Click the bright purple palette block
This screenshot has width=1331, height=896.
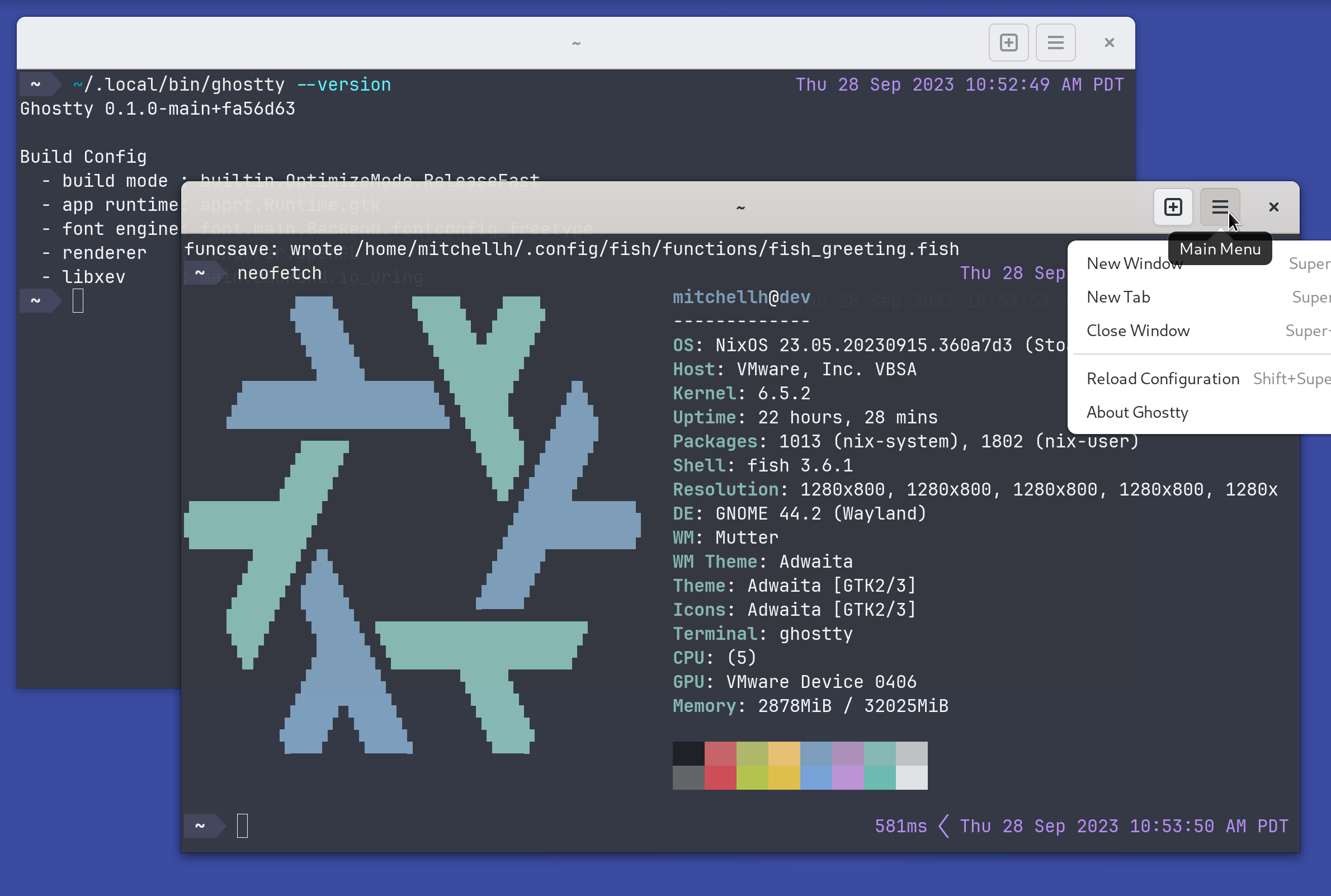pos(848,778)
